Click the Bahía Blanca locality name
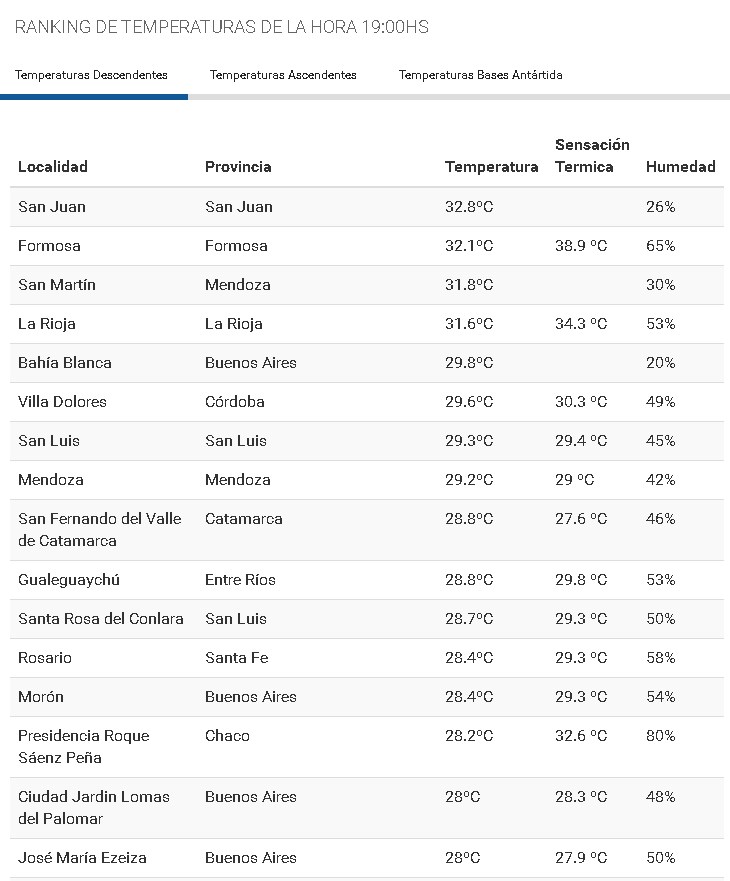This screenshot has height=881, width=730. pyautogui.click(x=65, y=363)
